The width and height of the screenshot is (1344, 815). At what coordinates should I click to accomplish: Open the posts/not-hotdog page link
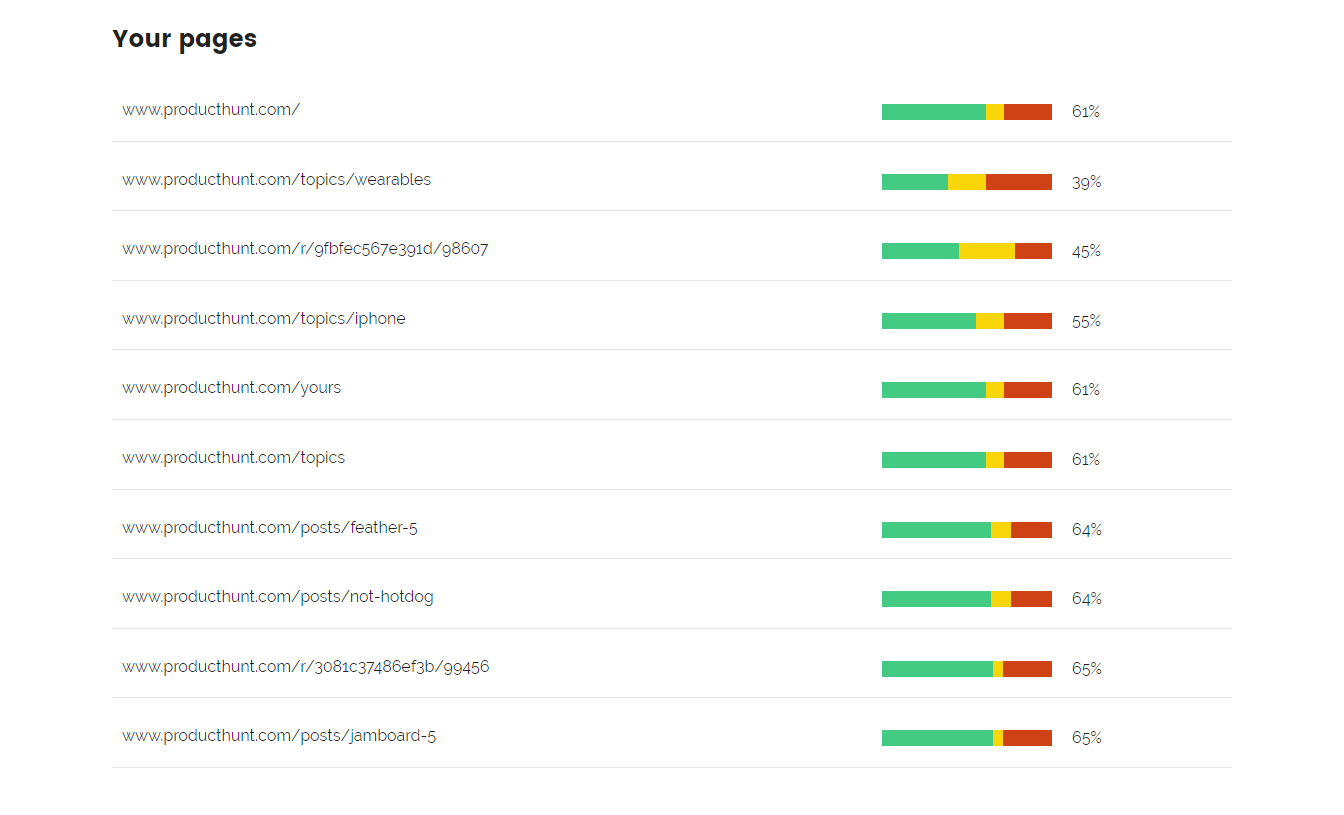[x=278, y=597]
